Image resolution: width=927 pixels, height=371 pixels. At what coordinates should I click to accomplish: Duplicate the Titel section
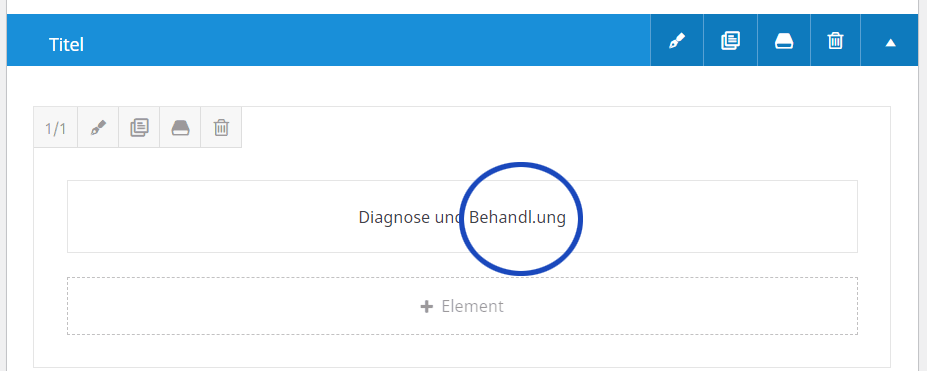[x=730, y=41]
